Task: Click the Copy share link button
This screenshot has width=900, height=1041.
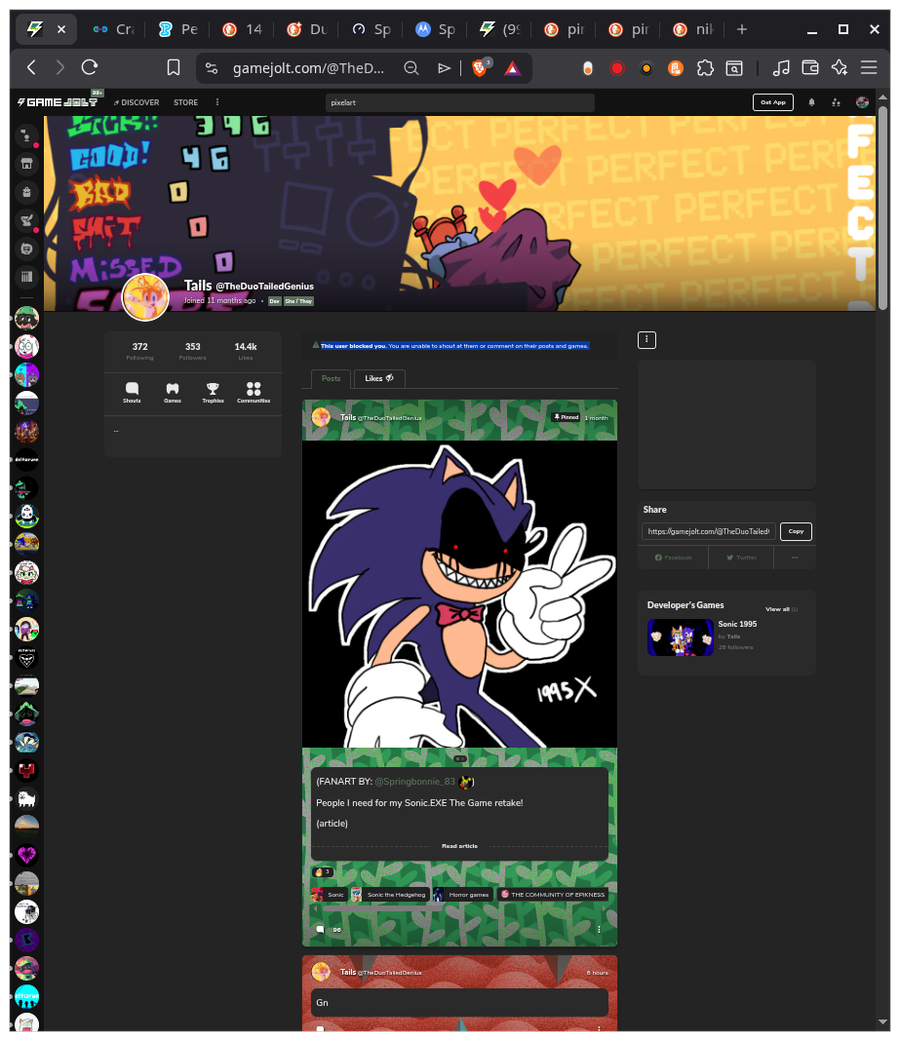Action: pos(796,531)
